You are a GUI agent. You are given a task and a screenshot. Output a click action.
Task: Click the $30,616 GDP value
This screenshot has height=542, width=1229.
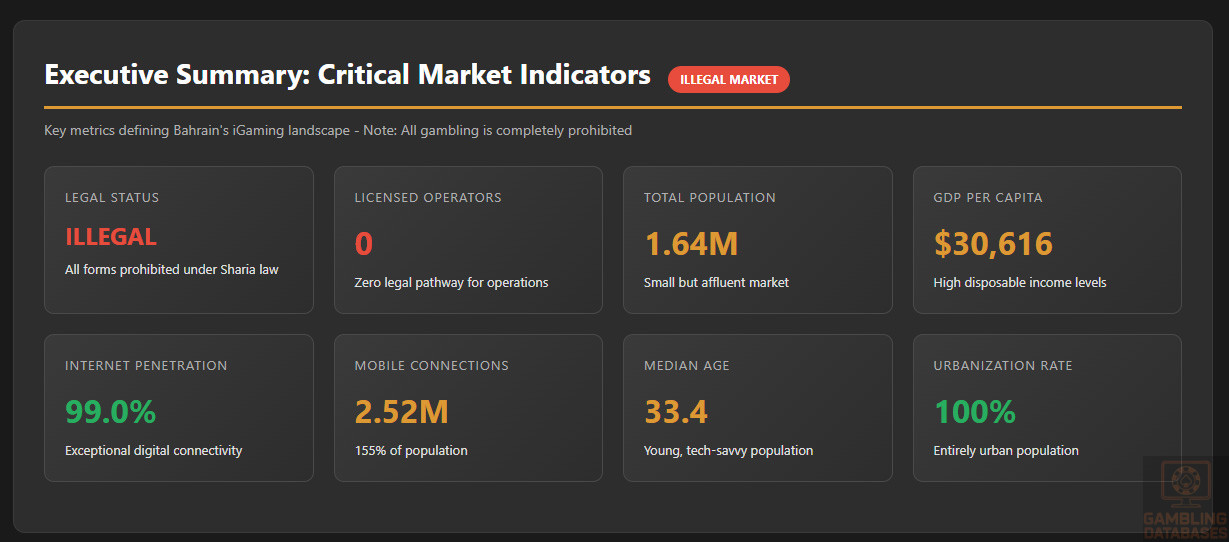(993, 243)
